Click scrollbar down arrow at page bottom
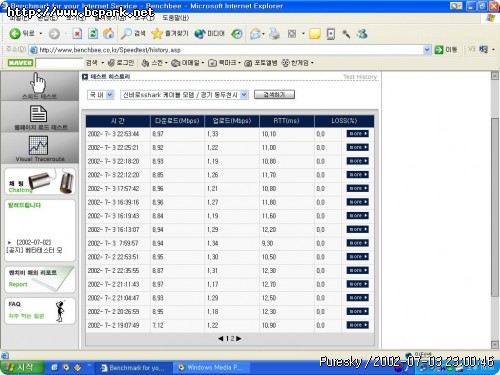This screenshot has height=375, width=500. [x=495, y=344]
